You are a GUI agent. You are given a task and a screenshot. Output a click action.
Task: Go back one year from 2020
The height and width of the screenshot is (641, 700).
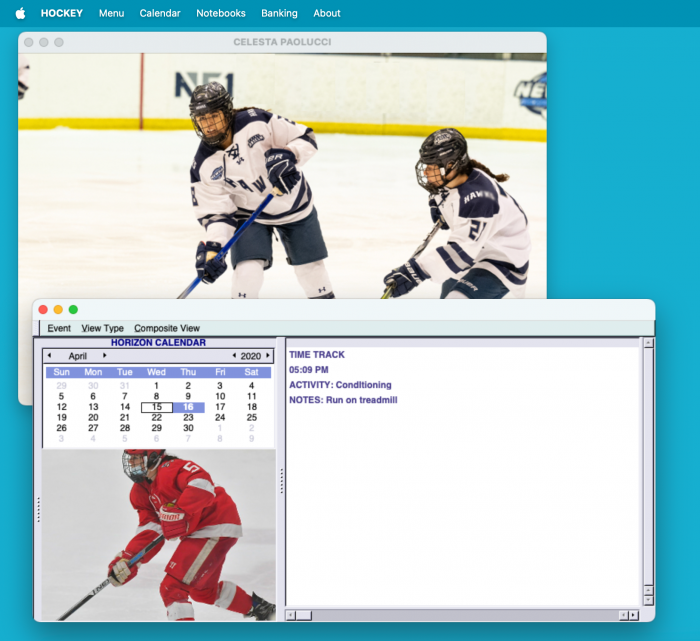[x=234, y=356]
